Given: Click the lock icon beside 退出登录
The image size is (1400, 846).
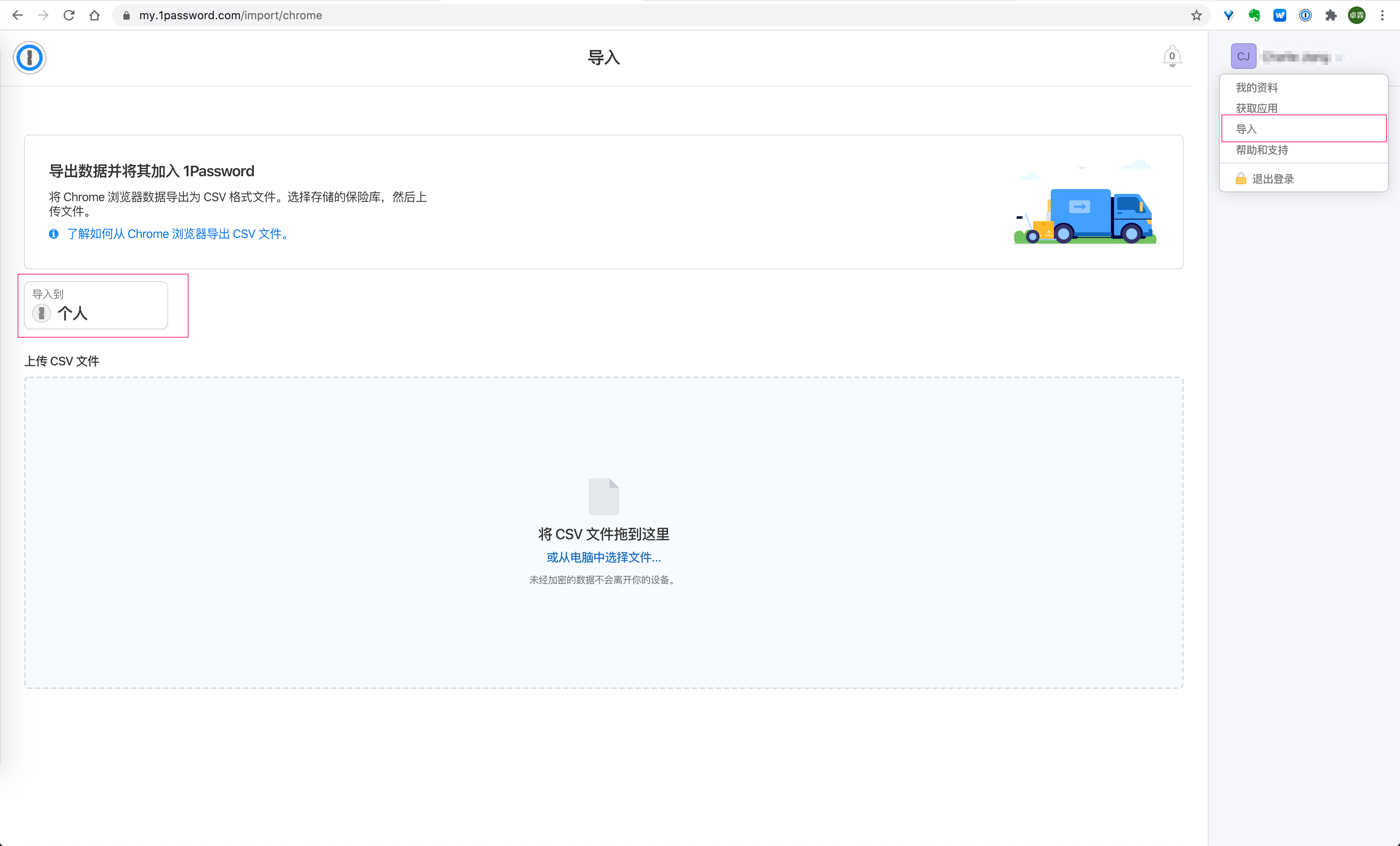Looking at the screenshot, I should tap(1241, 178).
